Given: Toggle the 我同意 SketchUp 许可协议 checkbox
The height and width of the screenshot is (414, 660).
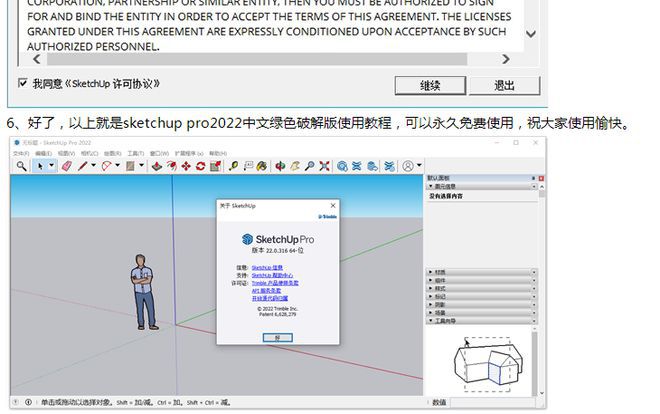Looking at the screenshot, I should pos(23,83).
